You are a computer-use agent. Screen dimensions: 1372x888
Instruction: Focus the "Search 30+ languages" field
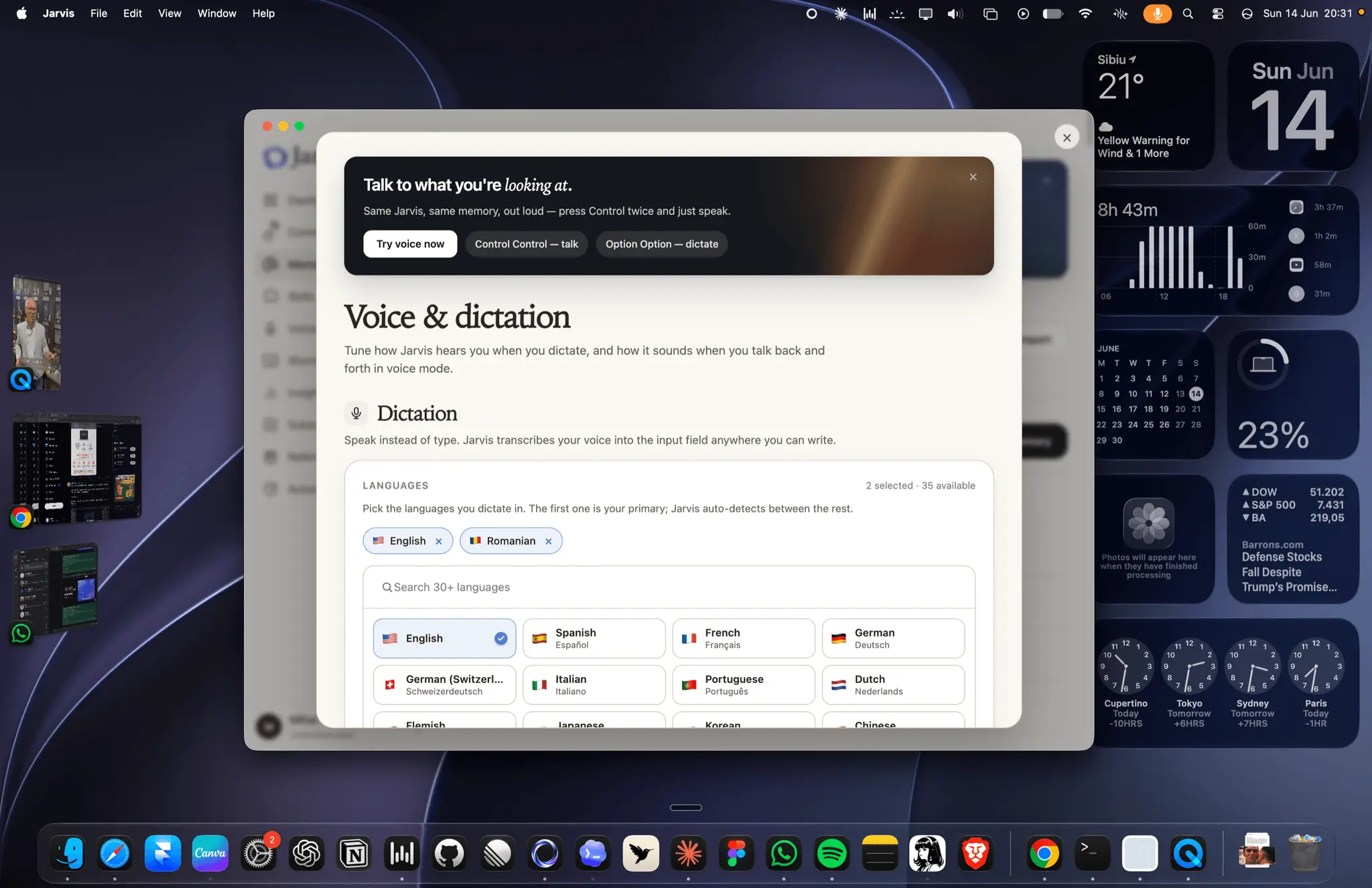pyautogui.click(x=669, y=587)
